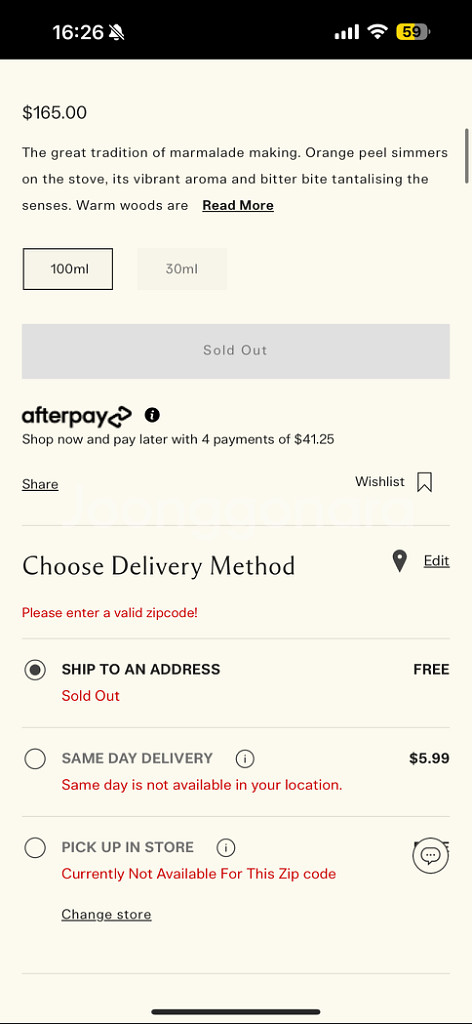Open Same Day Delivery info icon
Screen dimensions: 472x1024
click(245, 759)
